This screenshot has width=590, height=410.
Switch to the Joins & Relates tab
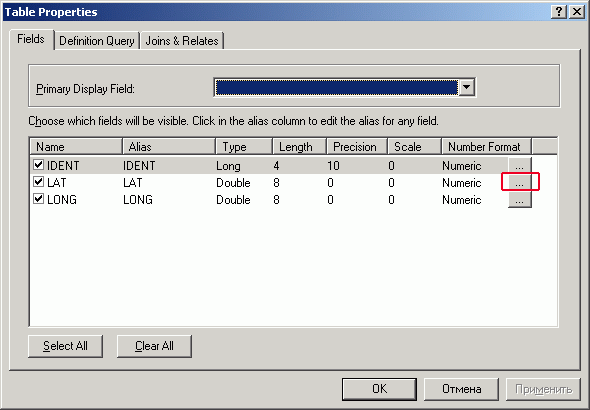click(182, 41)
